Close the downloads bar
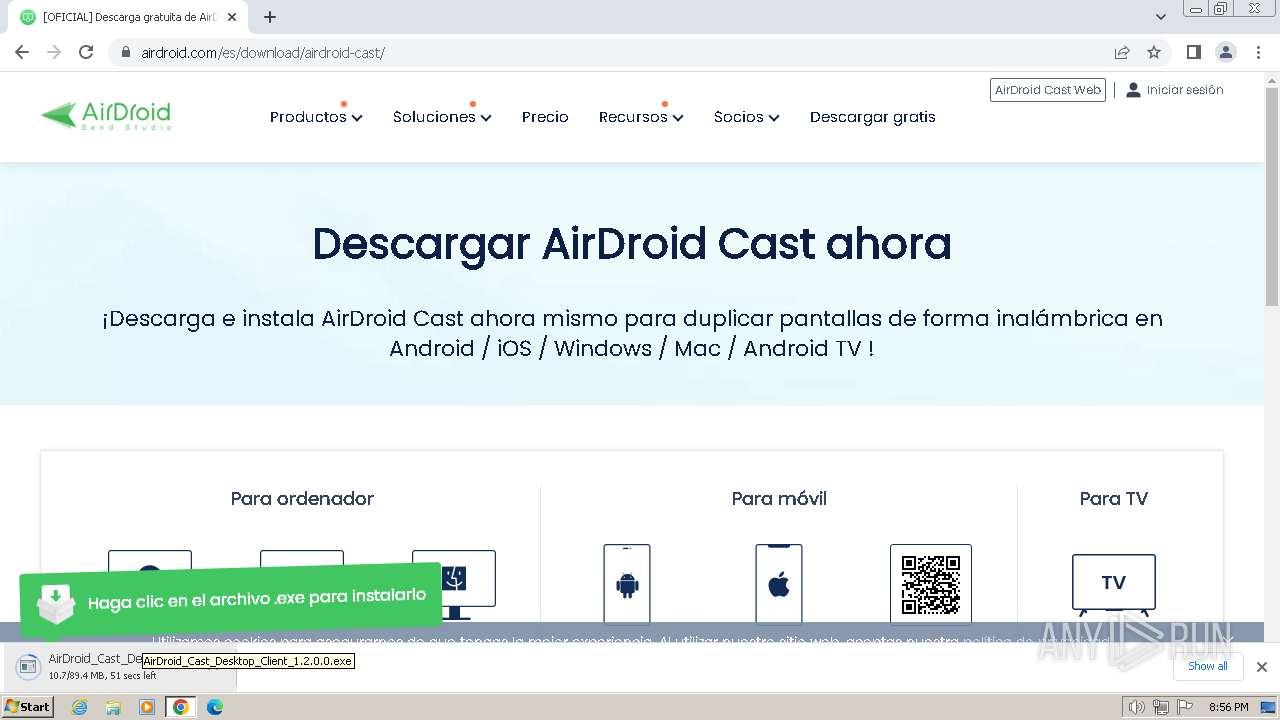 click(1261, 667)
